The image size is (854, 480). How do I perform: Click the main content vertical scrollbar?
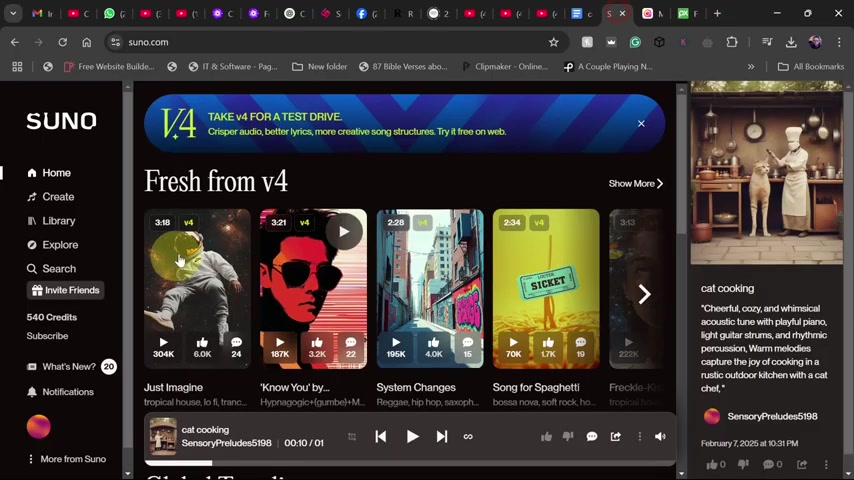681,163
